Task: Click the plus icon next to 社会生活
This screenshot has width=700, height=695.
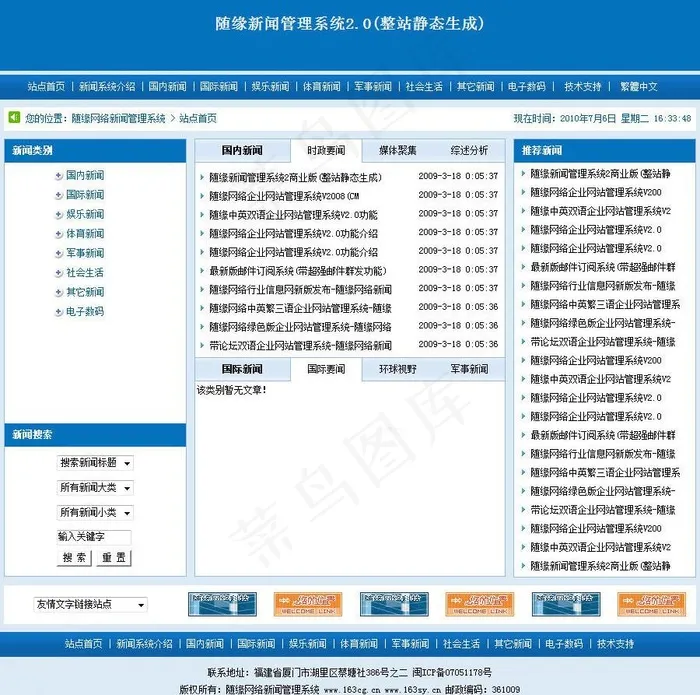Action: coord(59,273)
